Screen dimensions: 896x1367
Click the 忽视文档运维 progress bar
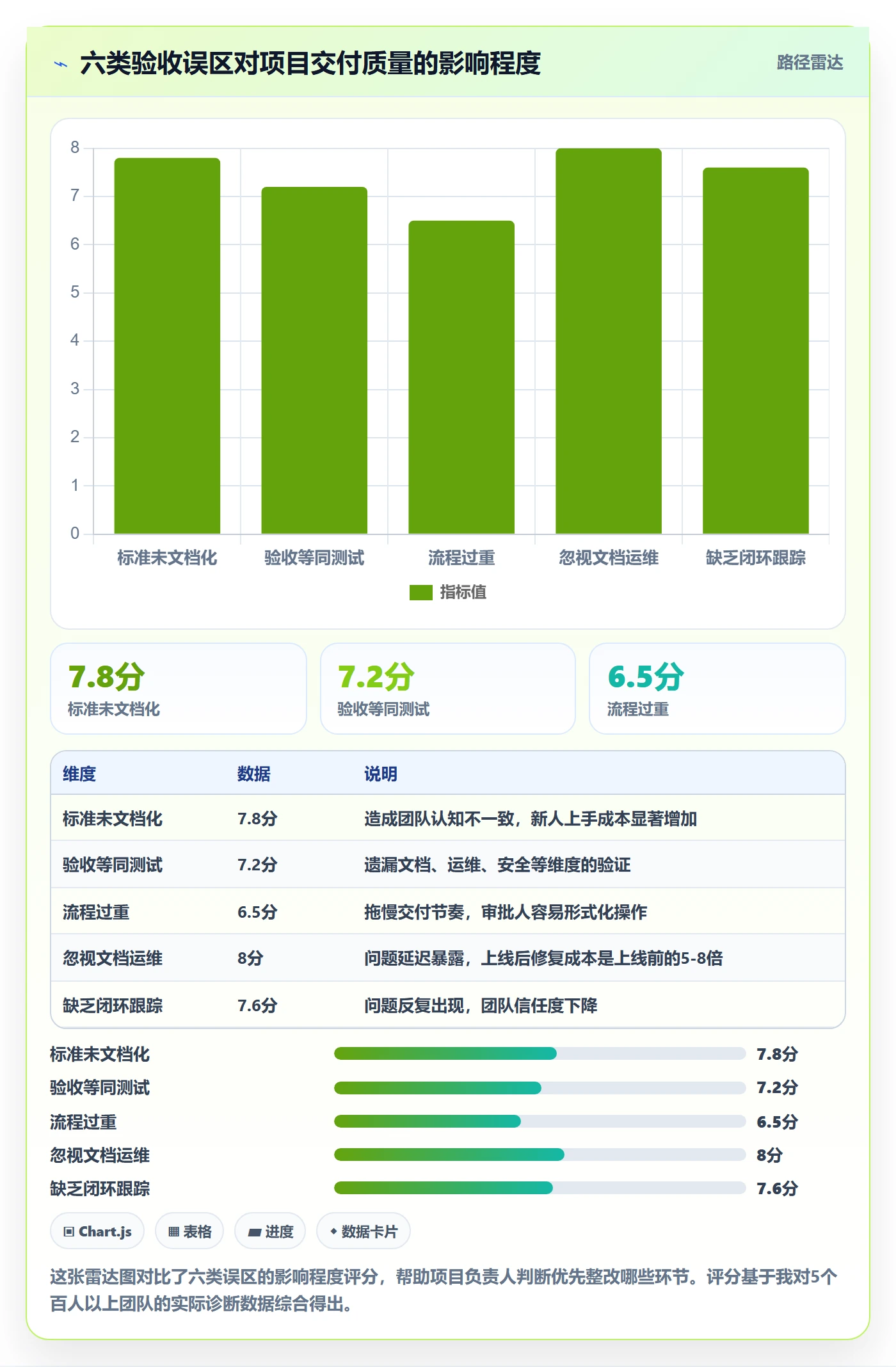point(540,1155)
